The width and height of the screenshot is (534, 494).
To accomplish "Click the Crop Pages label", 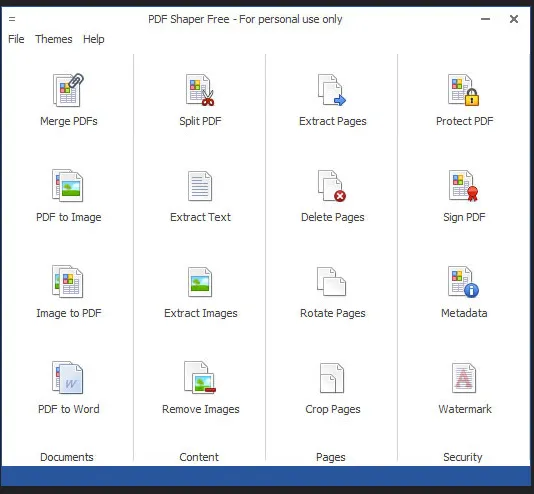I will (x=333, y=409).
